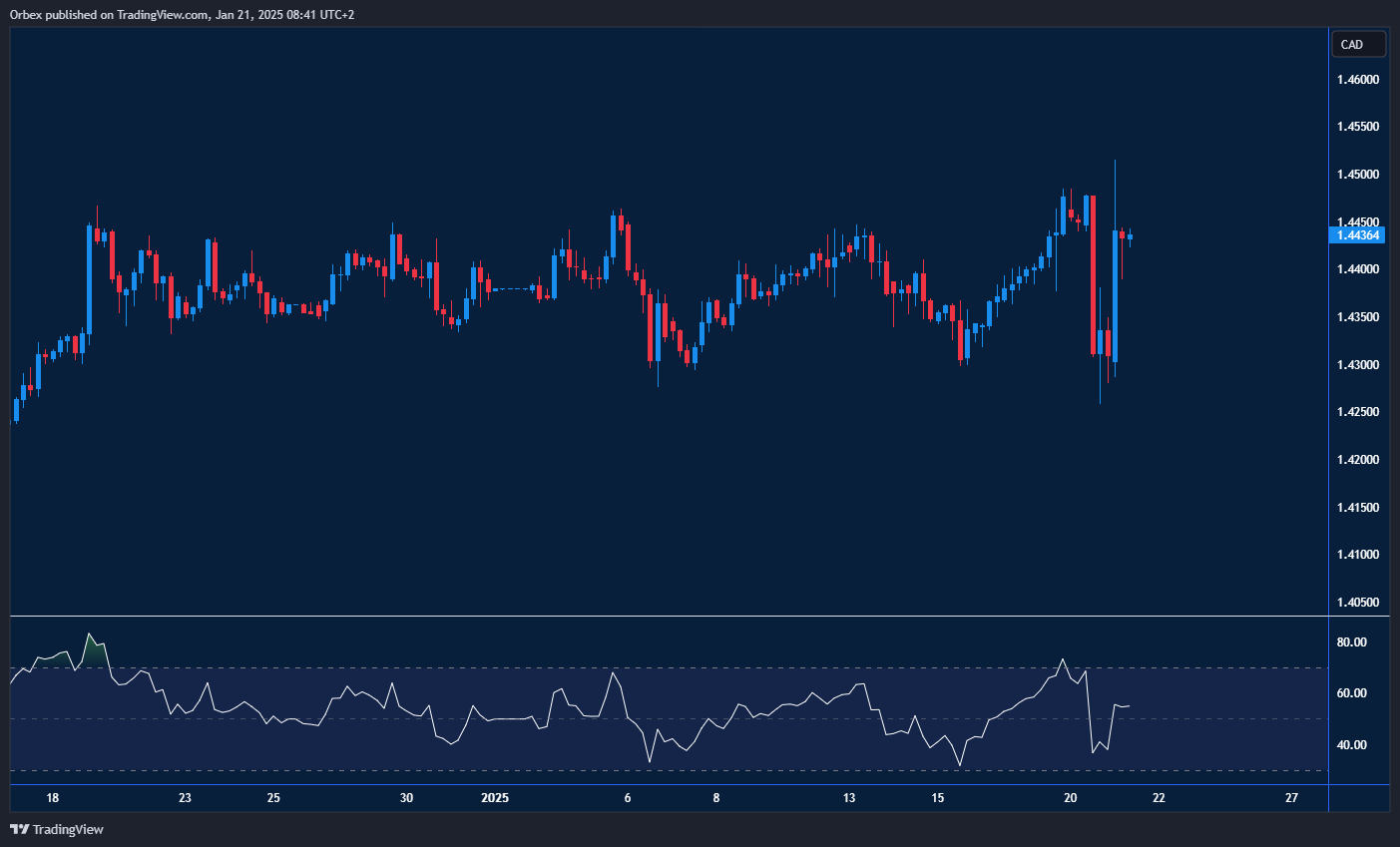Click the 1.46000 price axis label
Image resolution: width=1400 pixels, height=847 pixels.
pos(1357,79)
